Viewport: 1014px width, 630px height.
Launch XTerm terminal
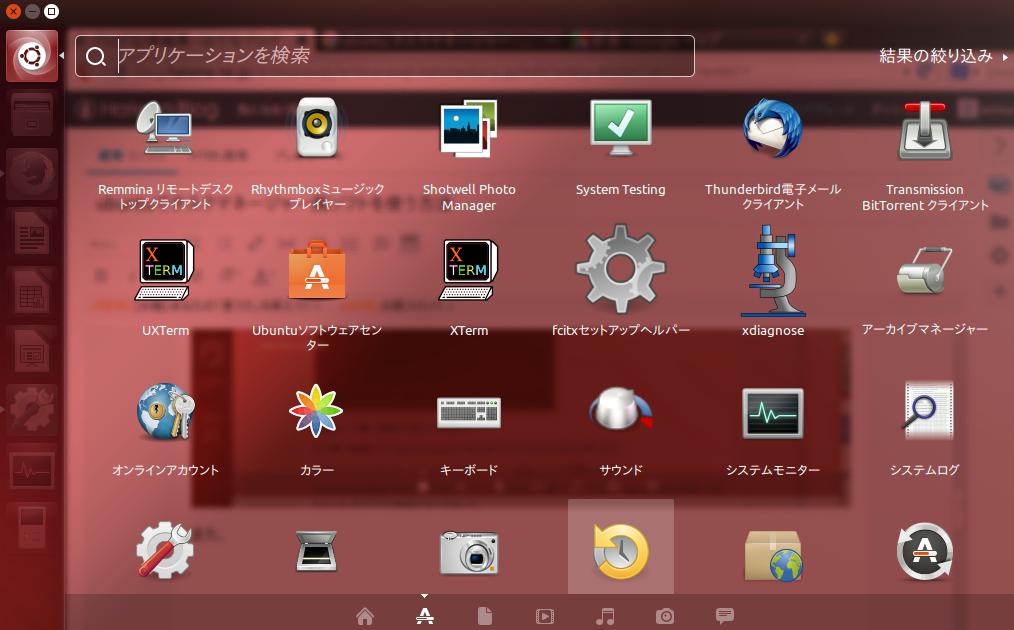coord(469,270)
